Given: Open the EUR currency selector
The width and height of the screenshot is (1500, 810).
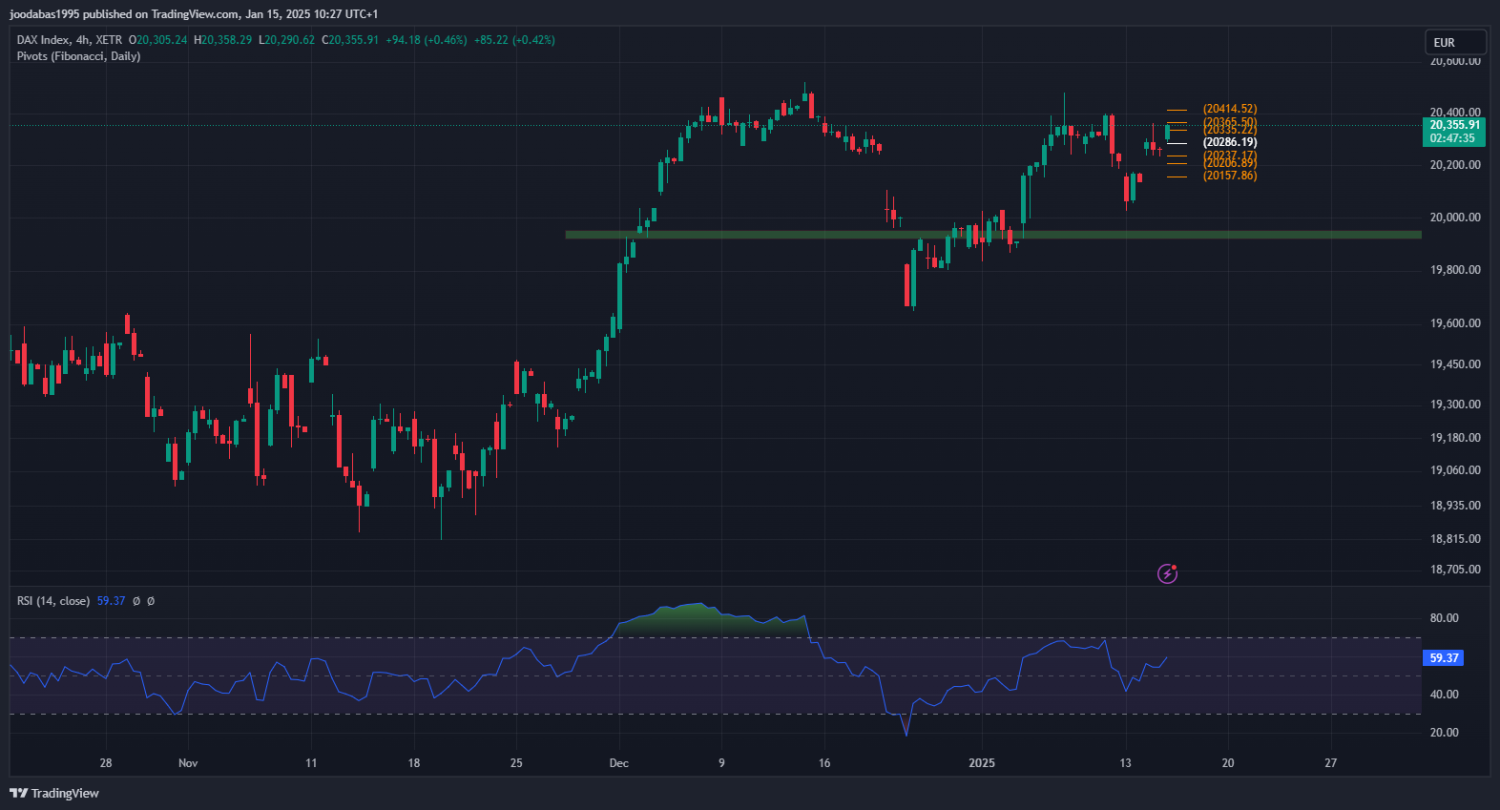Looking at the screenshot, I should (x=1443, y=43).
